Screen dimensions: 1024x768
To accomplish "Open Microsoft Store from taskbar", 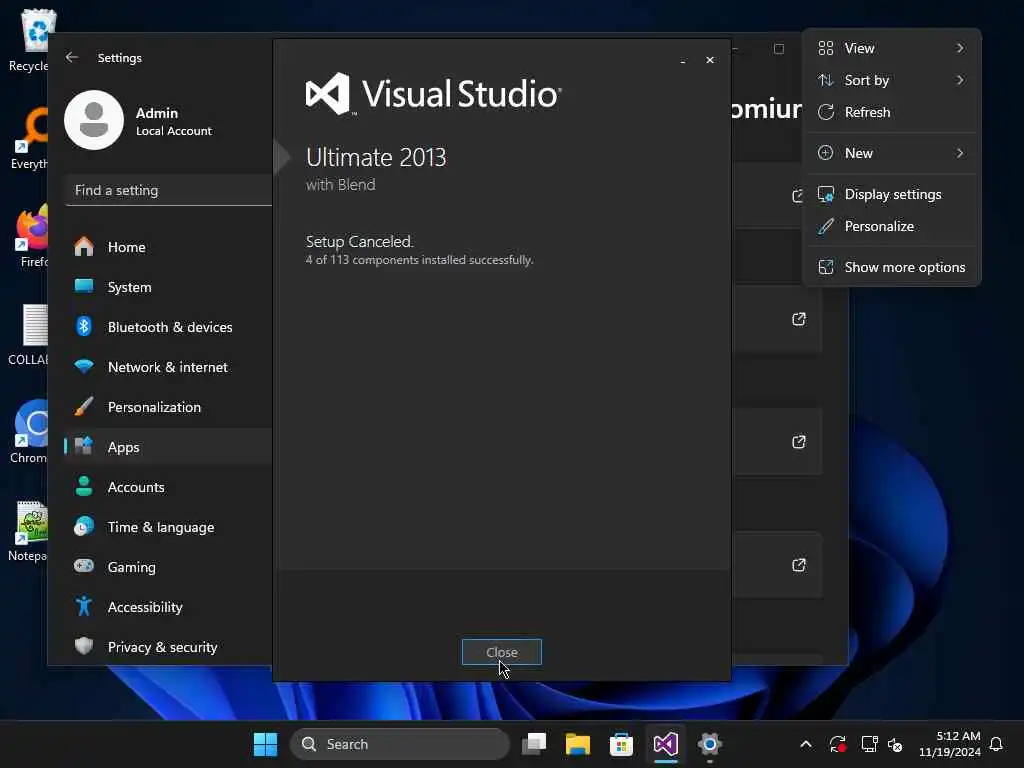I will click(621, 744).
